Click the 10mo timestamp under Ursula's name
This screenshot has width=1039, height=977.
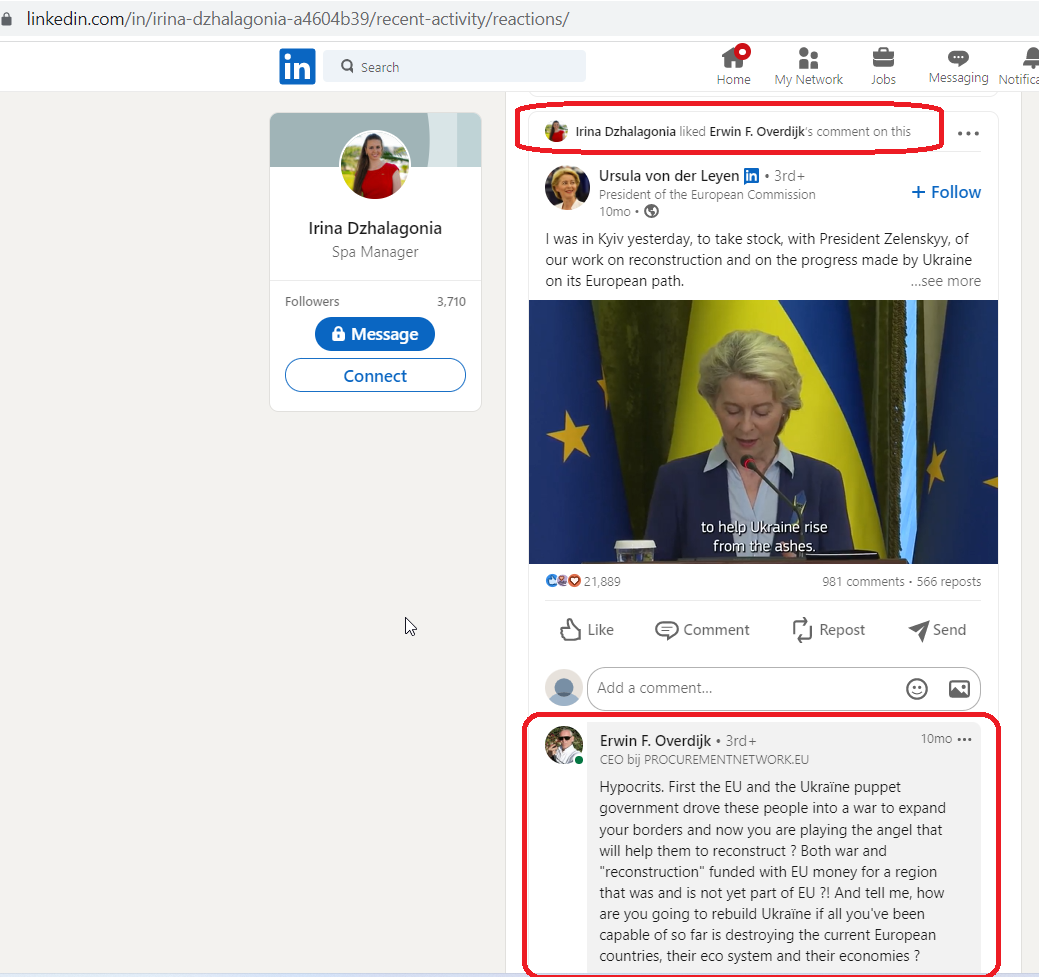[614, 211]
